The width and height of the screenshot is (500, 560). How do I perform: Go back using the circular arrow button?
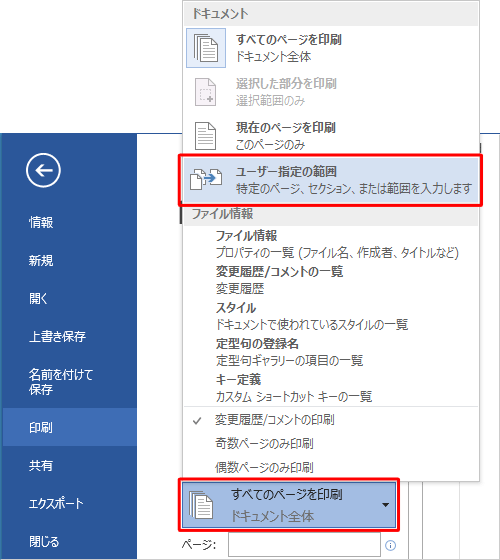pos(43,170)
